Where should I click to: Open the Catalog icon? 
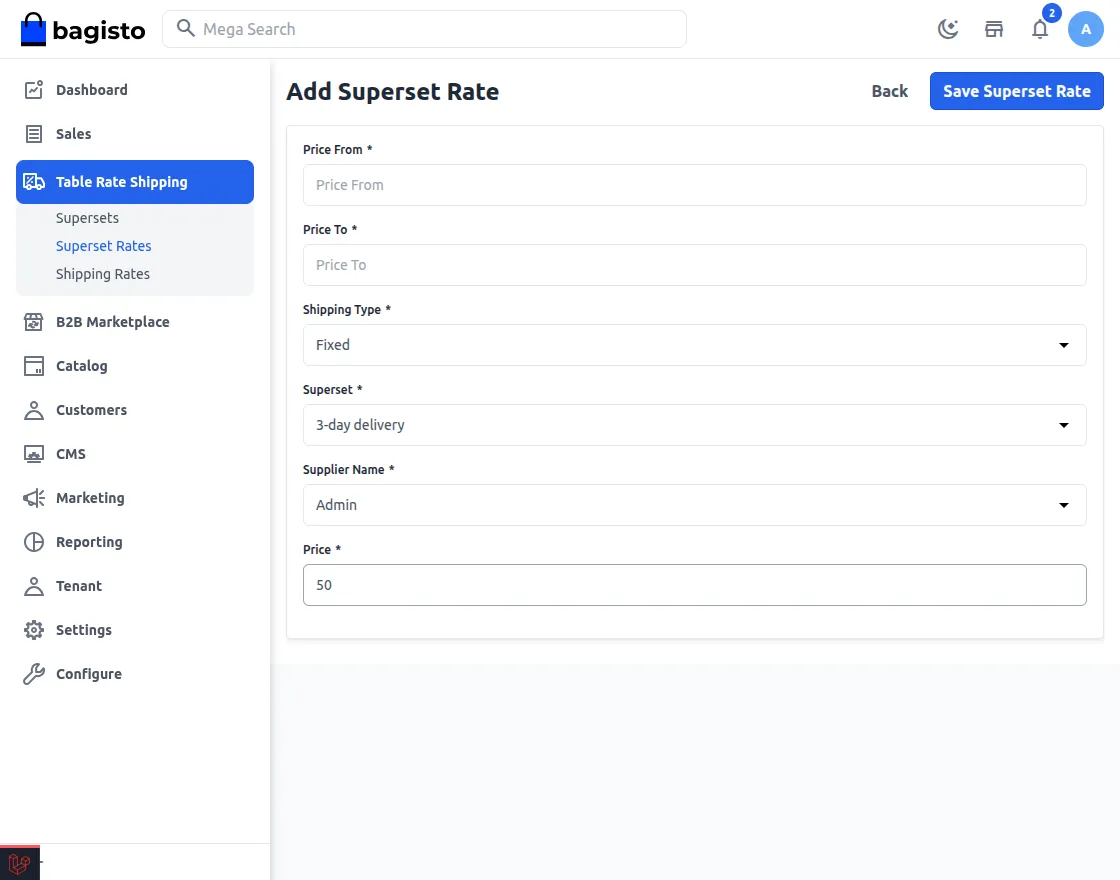[x=31, y=365]
